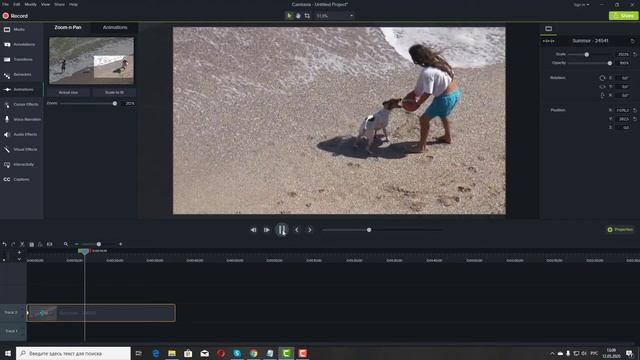Go to previous frame in playback controls
This screenshot has width=640, height=360.
[253, 230]
